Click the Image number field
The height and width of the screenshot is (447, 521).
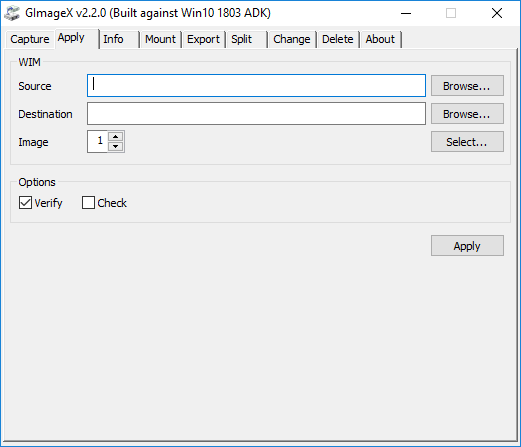click(x=97, y=142)
